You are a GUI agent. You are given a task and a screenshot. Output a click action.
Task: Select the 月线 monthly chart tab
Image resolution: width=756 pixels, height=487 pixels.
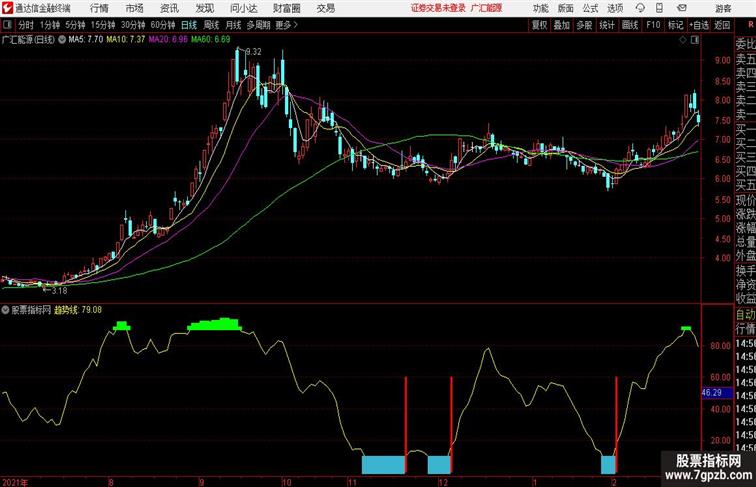pyautogui.click(x=233, y=25)
